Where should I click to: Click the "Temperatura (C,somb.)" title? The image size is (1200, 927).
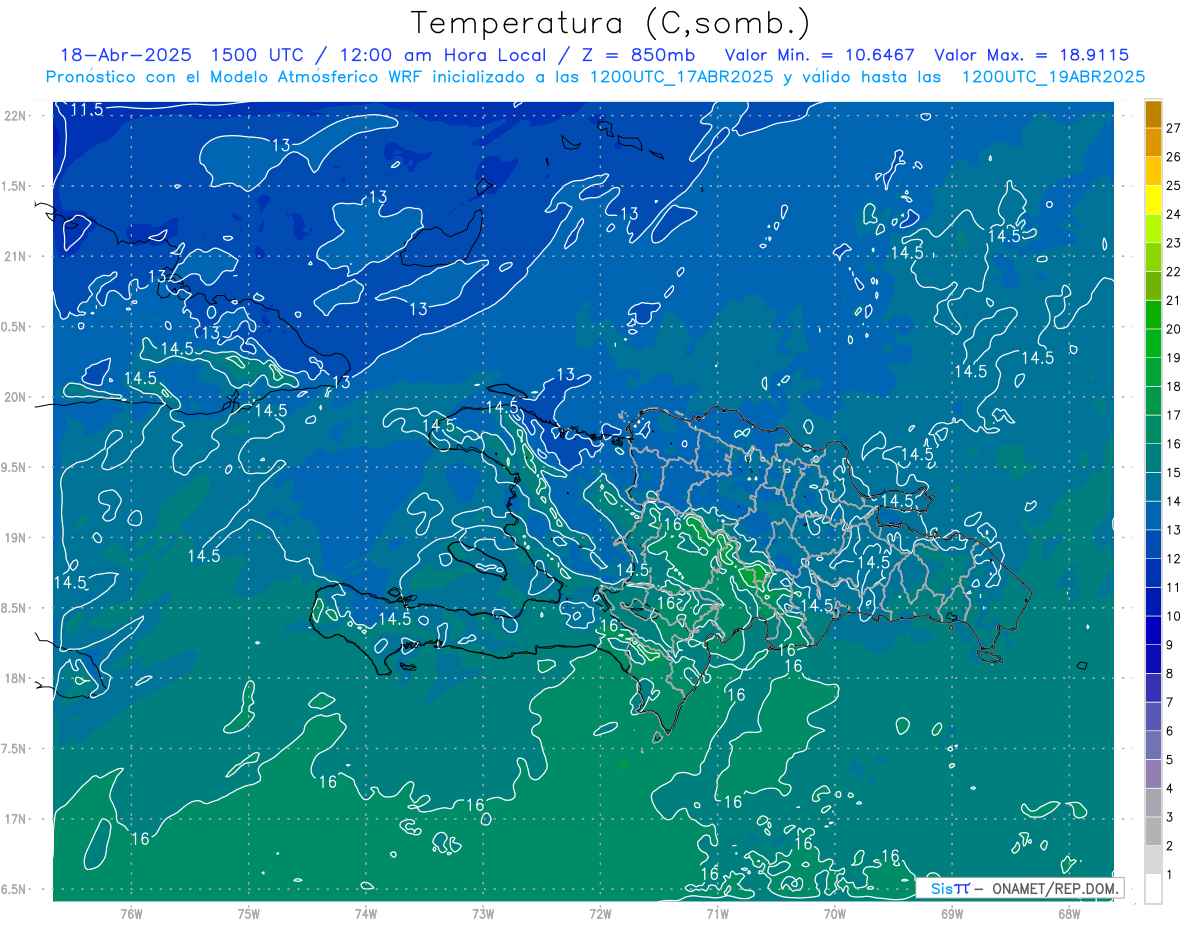(x=610, y=23)
